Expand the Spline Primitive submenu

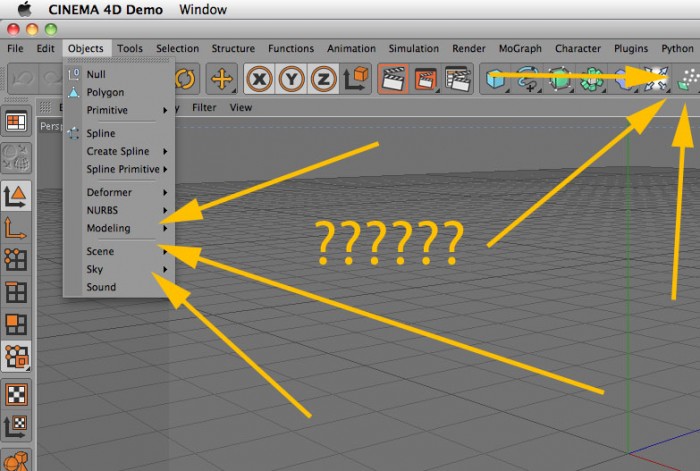119,169
